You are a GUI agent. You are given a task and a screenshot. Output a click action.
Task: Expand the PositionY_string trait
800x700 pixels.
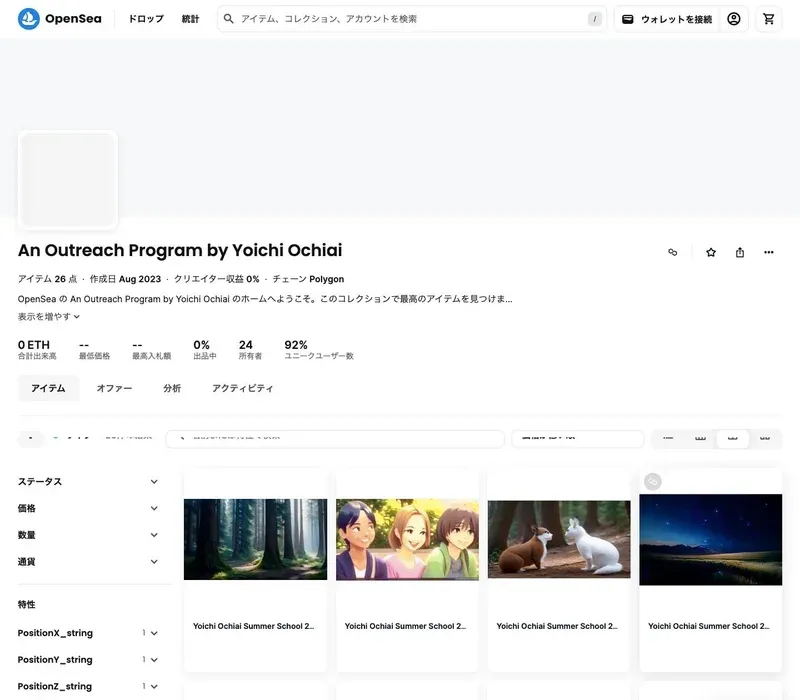[88, 660]
